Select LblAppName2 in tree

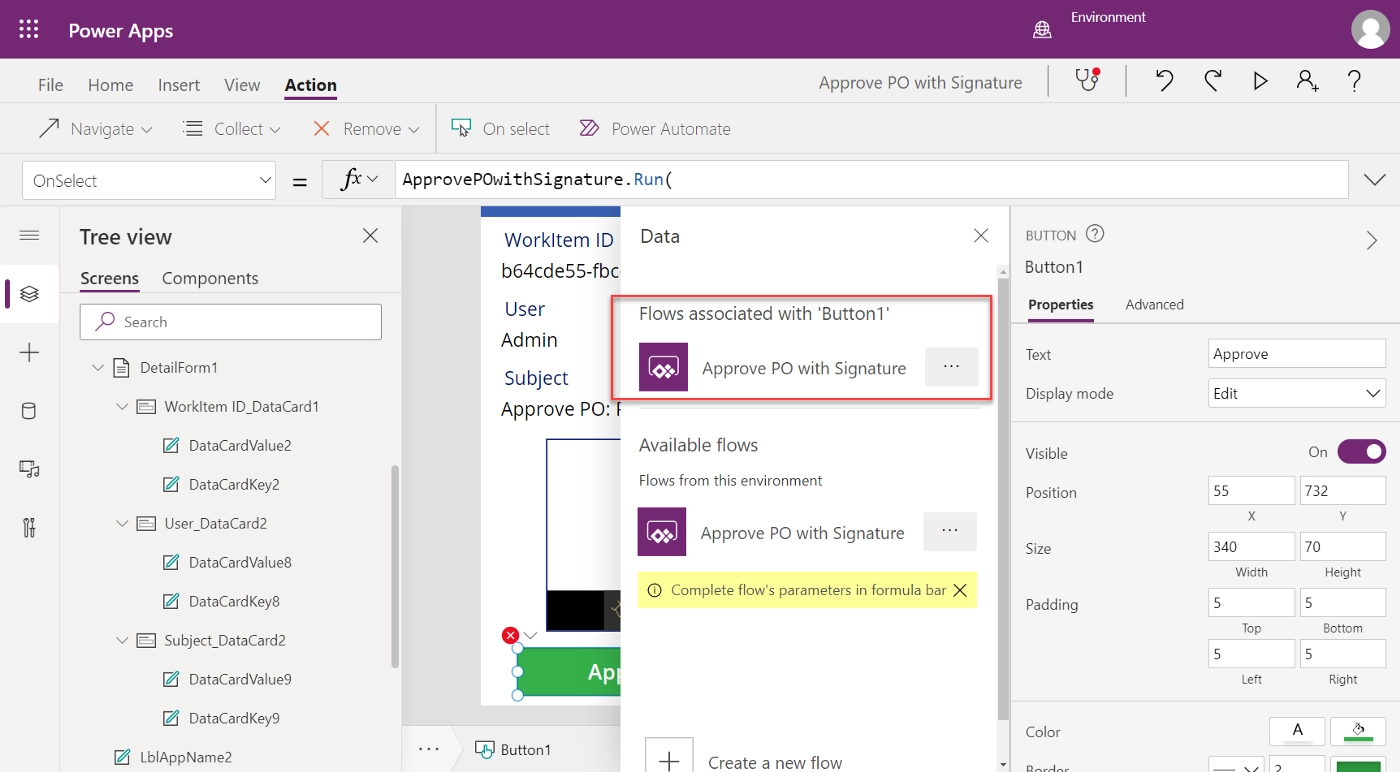[185, 757]
